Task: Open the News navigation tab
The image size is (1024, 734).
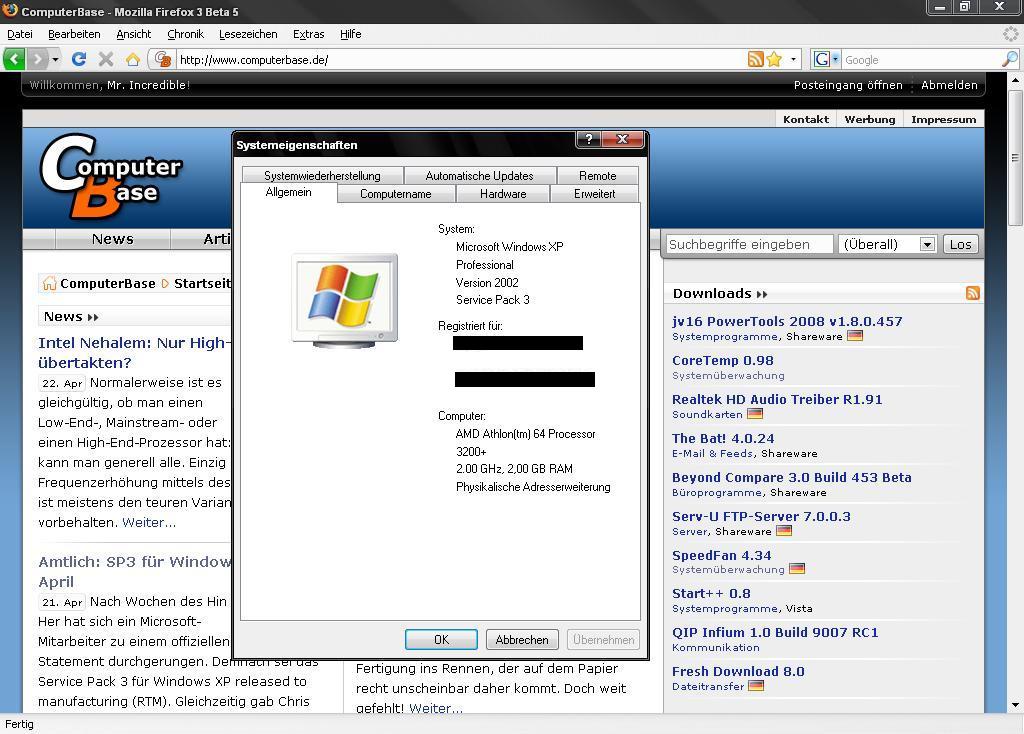Action: pyautogui.click(x=112, y=239)
